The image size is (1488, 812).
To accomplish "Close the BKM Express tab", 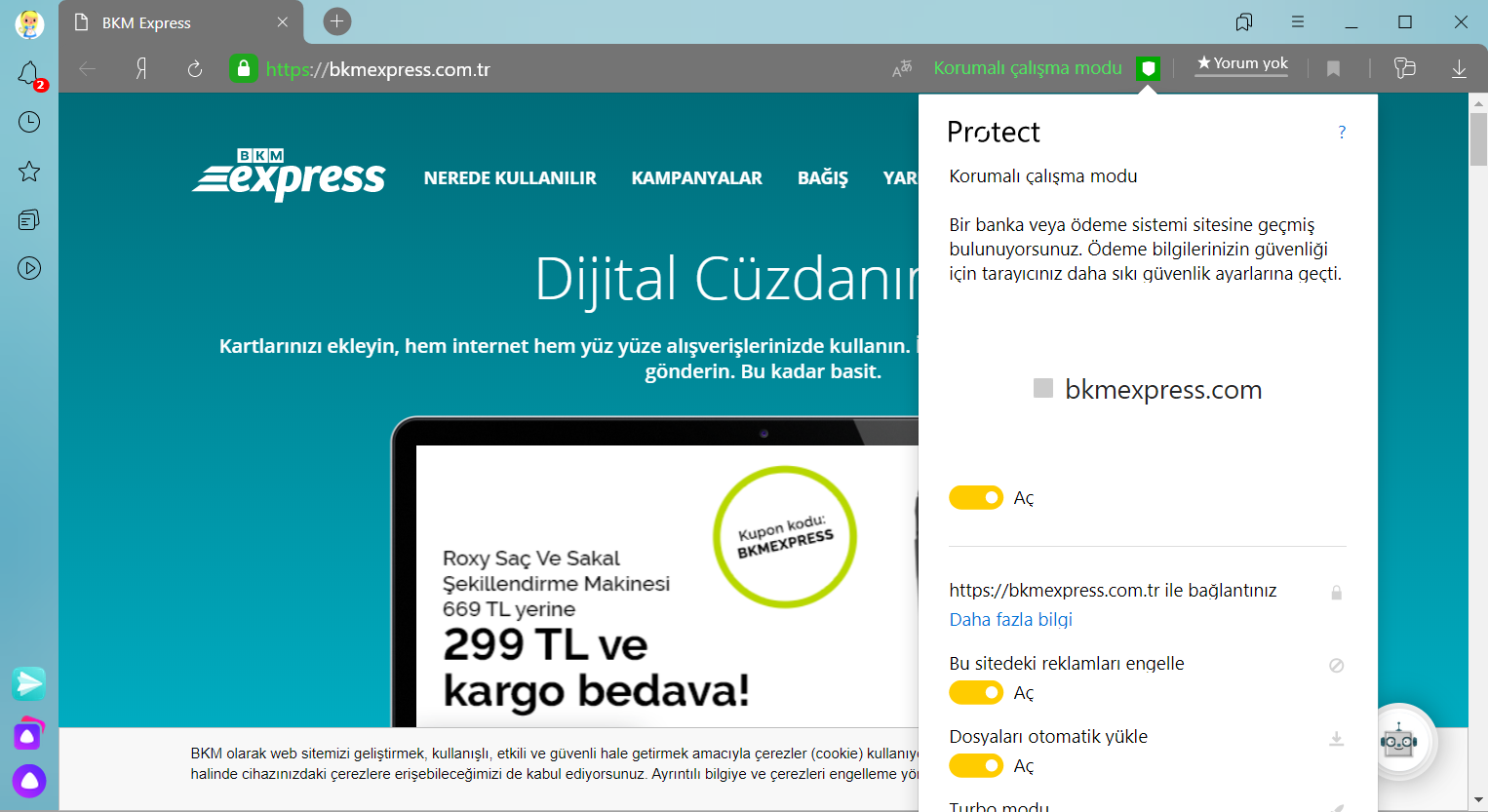I will click(x=283, y=22).
